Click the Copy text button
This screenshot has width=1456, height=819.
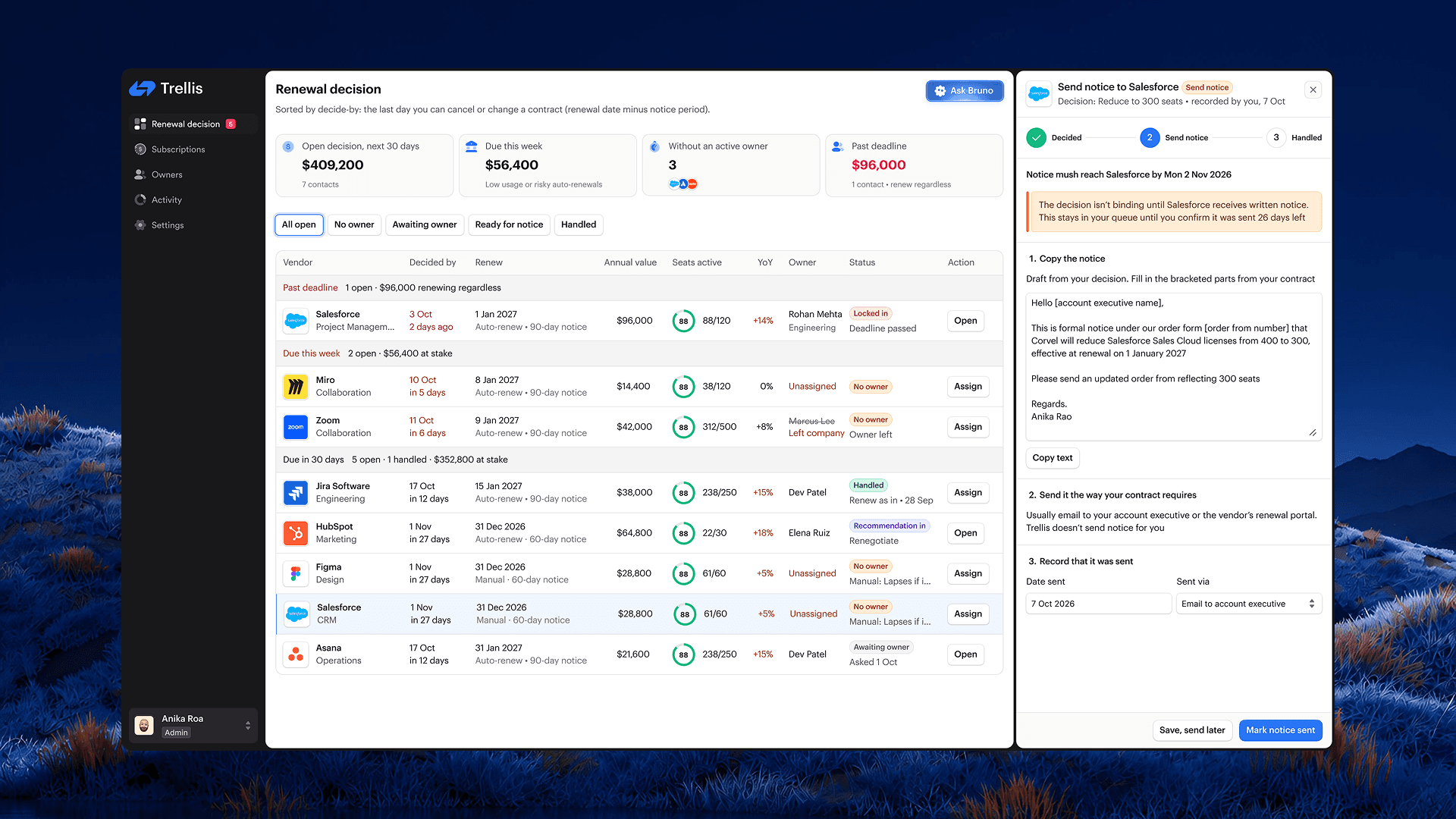click(x=1052, y=458)
